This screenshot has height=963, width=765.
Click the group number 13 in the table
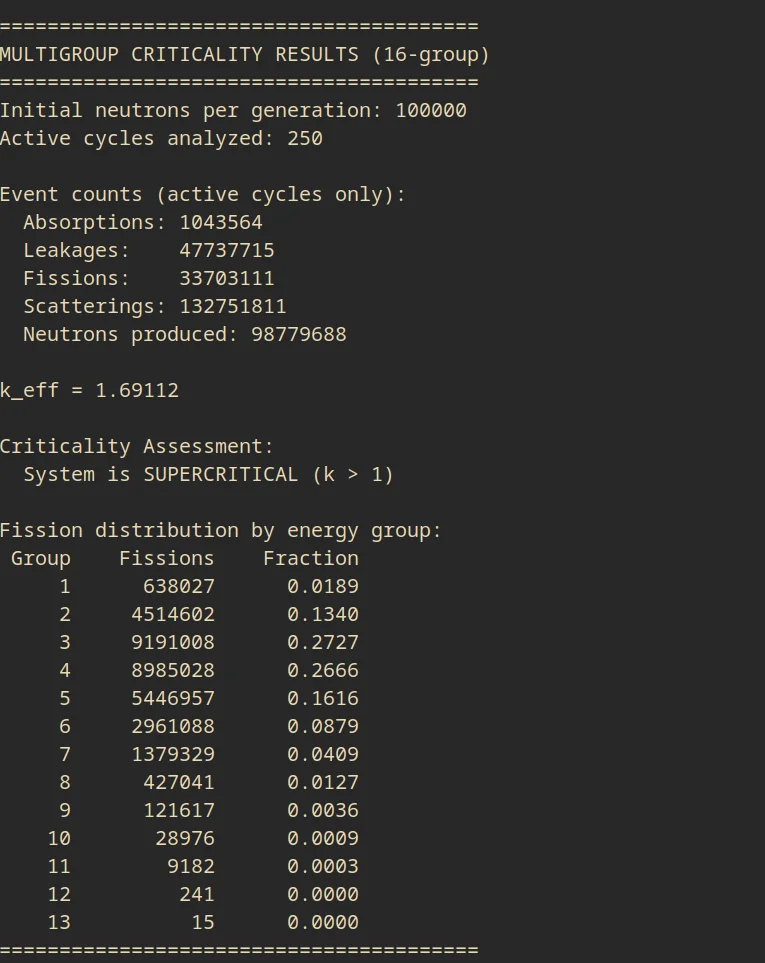point(59,922)
